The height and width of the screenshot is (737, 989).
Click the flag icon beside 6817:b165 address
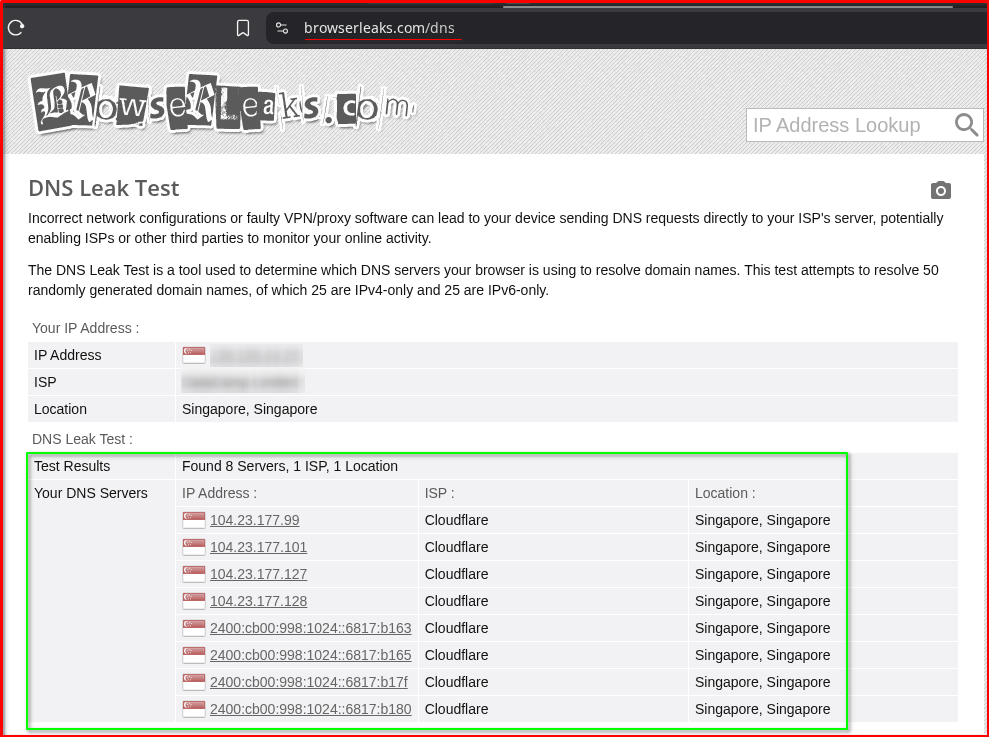point(194,656)
